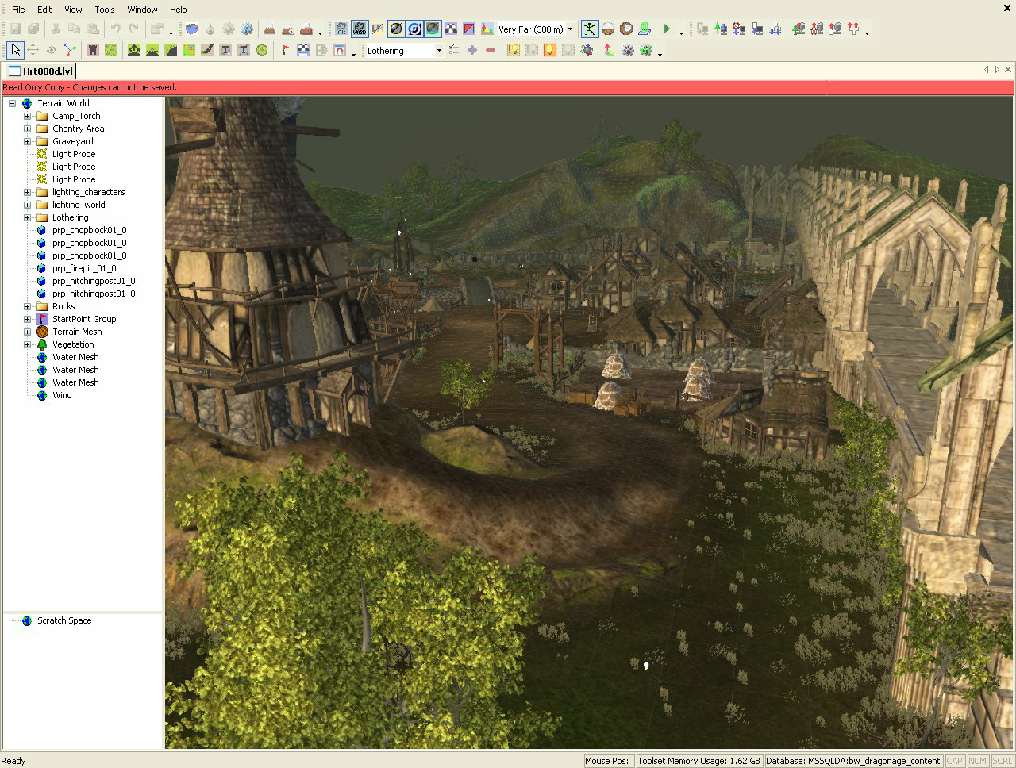Click the running stick figure icon
The image size is (1016, 768).
tap(589, 29)
